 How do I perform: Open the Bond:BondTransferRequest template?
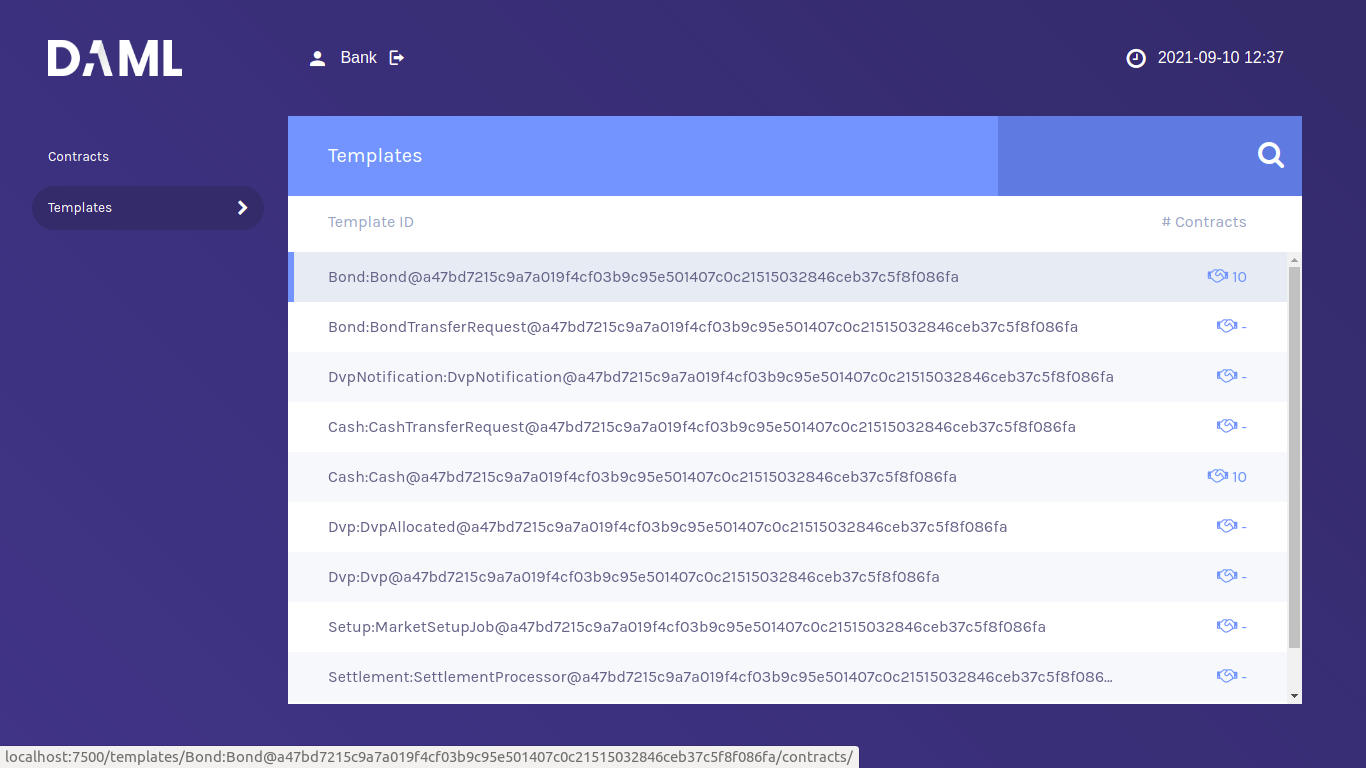click(702, 327)
